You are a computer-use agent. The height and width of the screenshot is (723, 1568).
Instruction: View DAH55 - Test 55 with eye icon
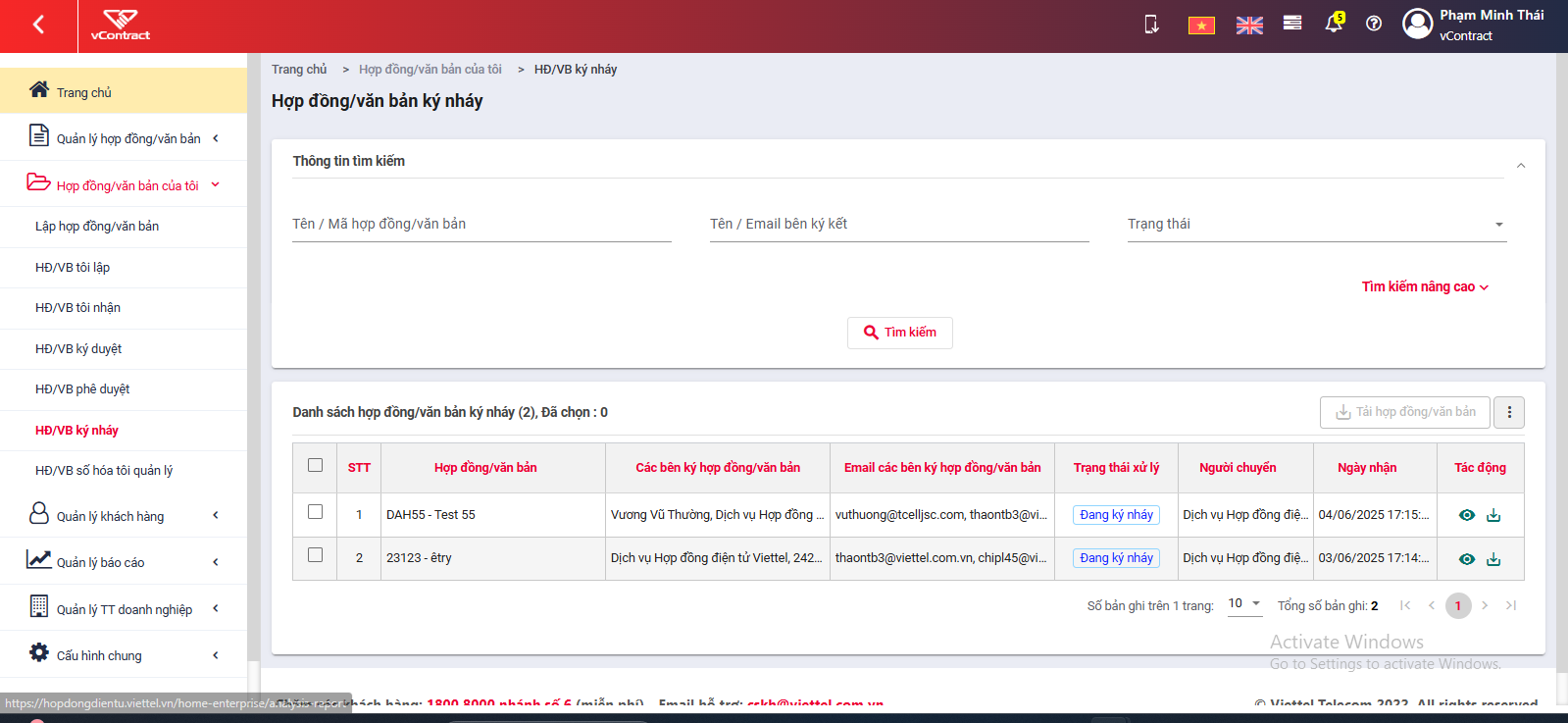(1467, 515)
